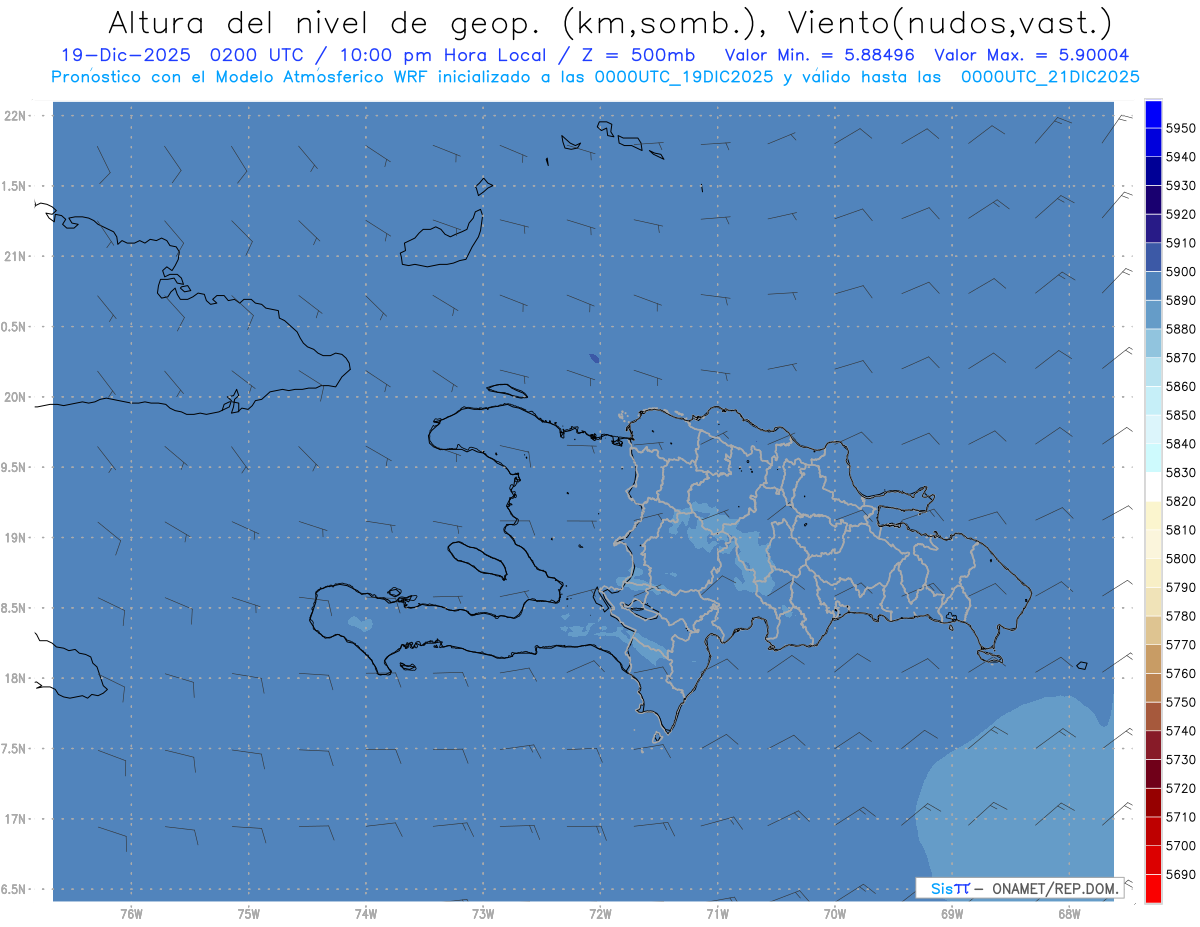This screenshot has width=1200, height=927.
Task: Click the '76W' longitude label
Action: (x=131, y=914)
